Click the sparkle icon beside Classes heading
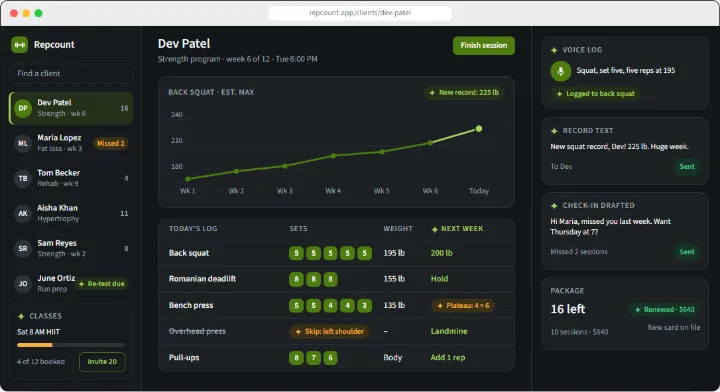The height and width of the screenshot is (392, 720). pyautogui.click(x=21, y=316)
